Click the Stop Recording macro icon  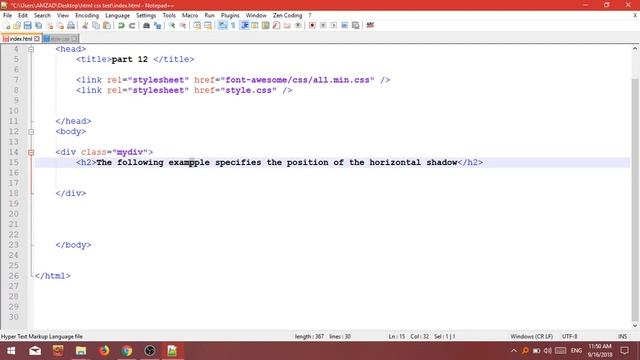point(323,25)
